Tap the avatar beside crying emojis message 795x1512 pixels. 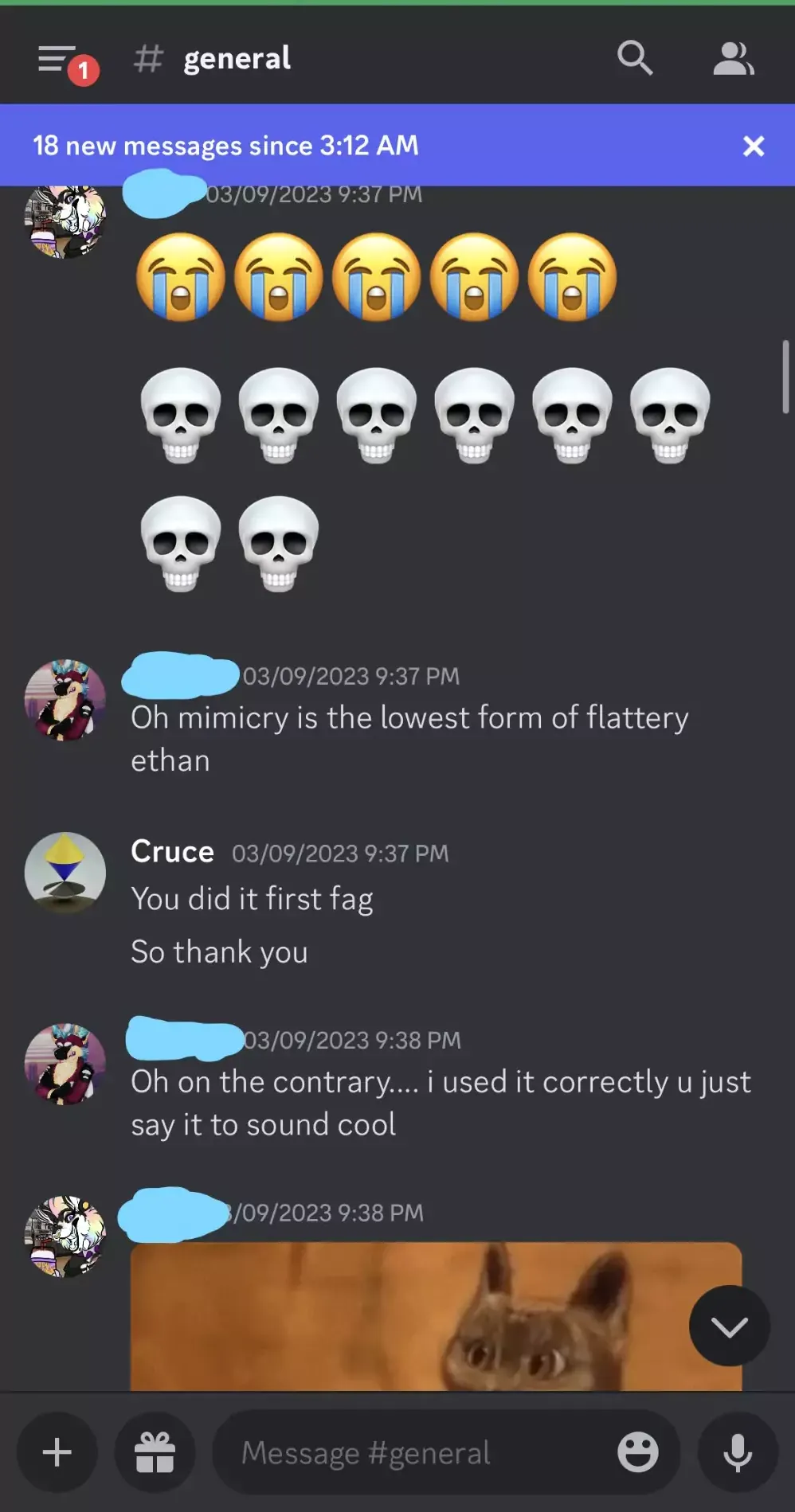pos(65,221)
